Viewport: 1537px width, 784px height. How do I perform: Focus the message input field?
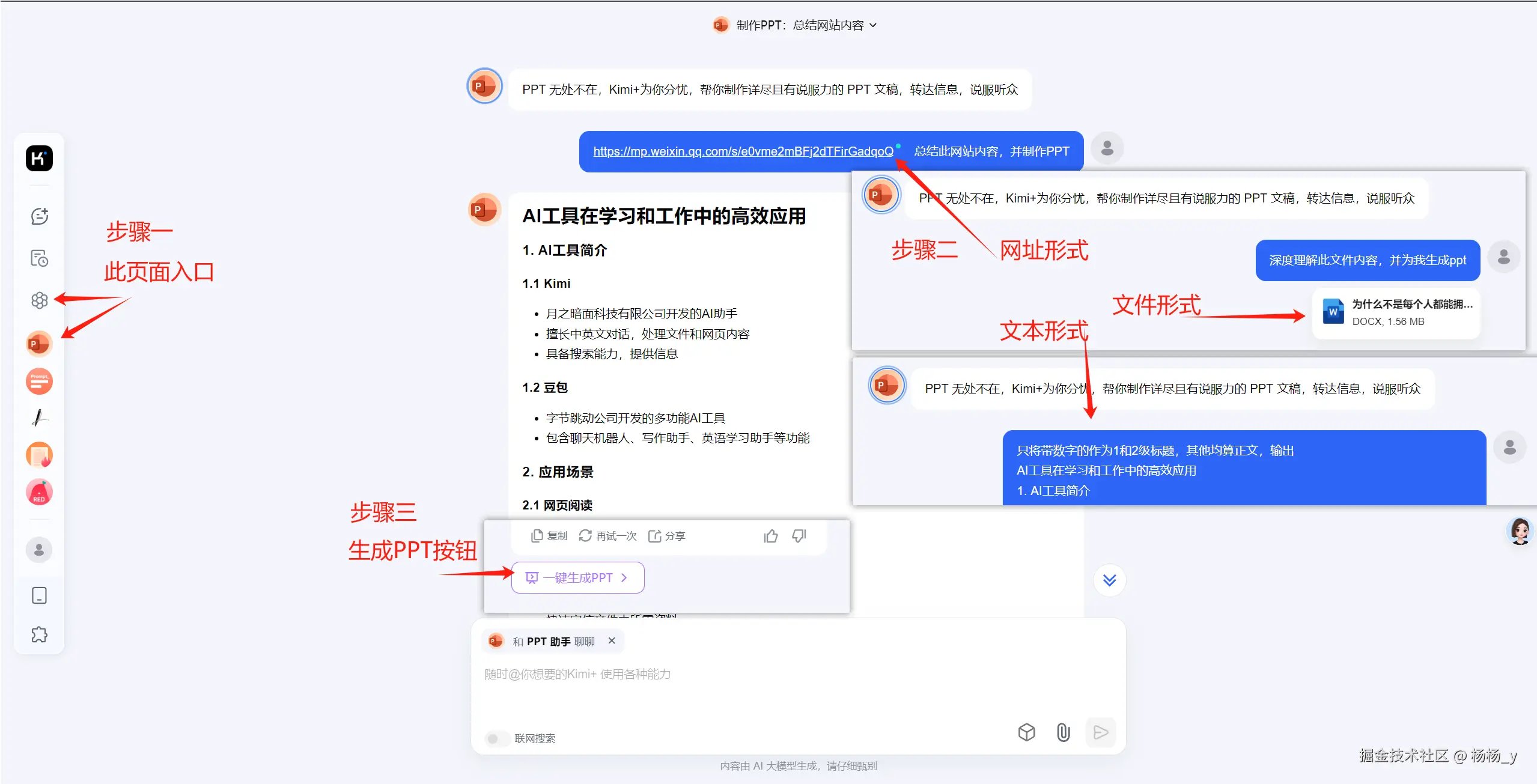pyautogui.click(x=797, y=675)
